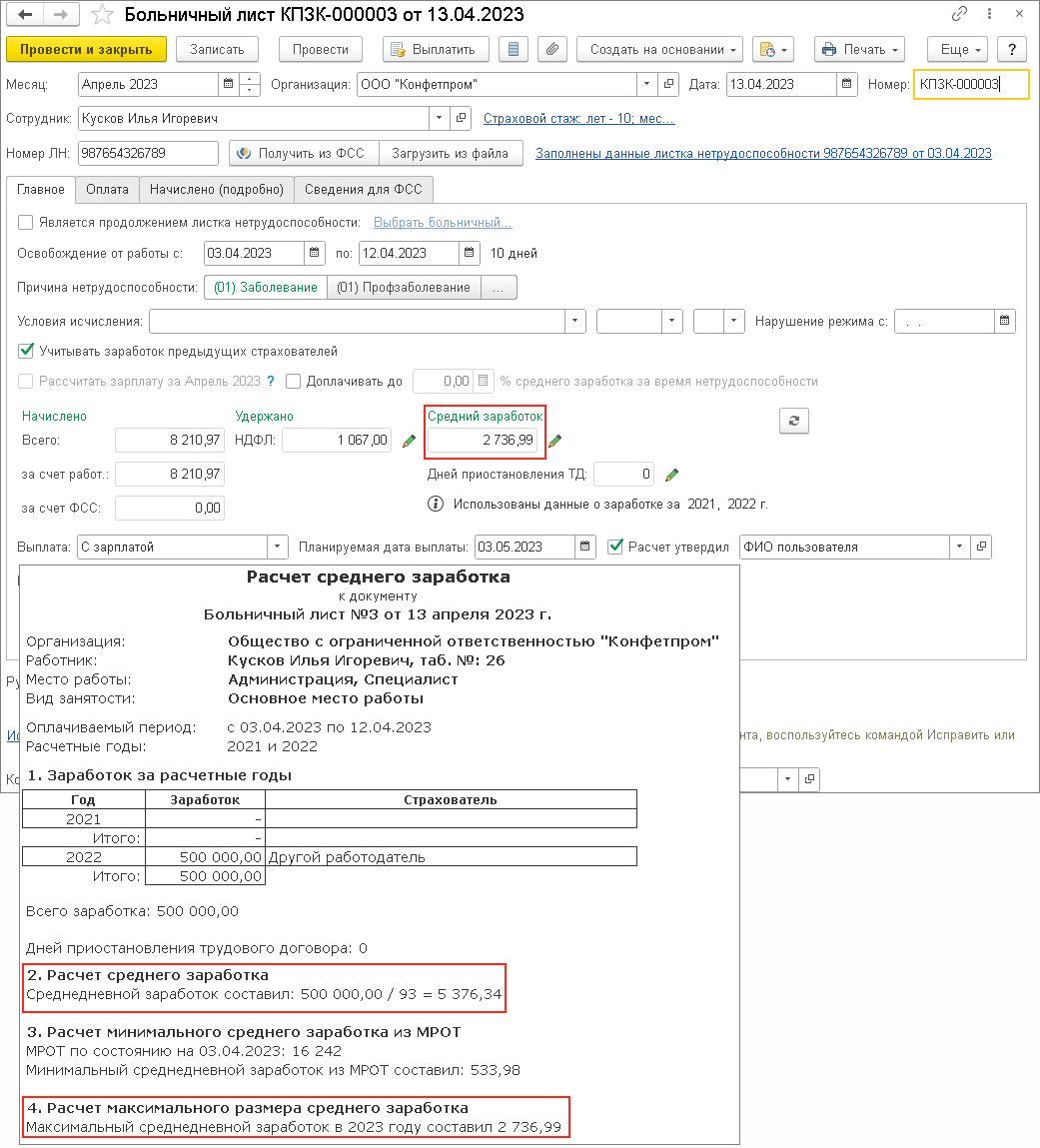
Task: Click Загрузить из файла
Action: point(451,153)
